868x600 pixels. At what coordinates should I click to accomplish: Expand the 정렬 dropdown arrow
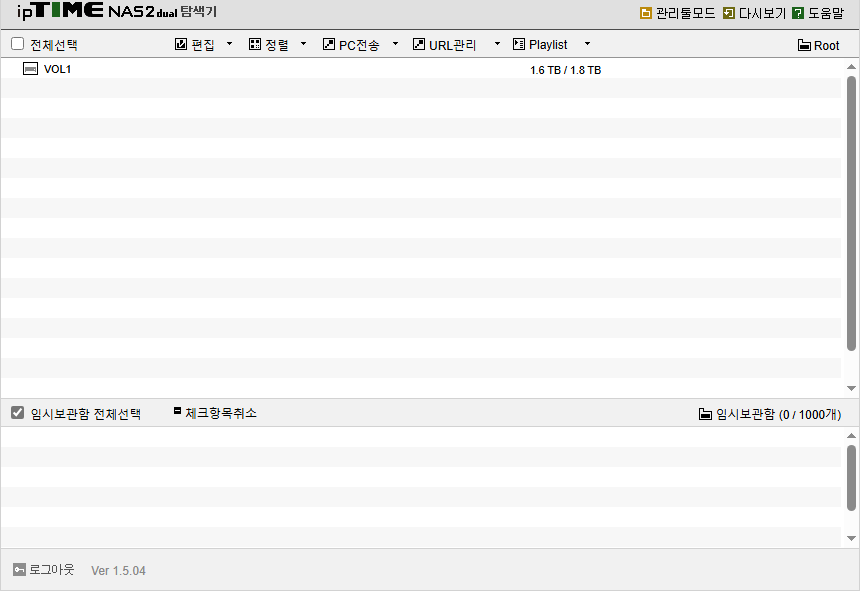tap(303, 44)
